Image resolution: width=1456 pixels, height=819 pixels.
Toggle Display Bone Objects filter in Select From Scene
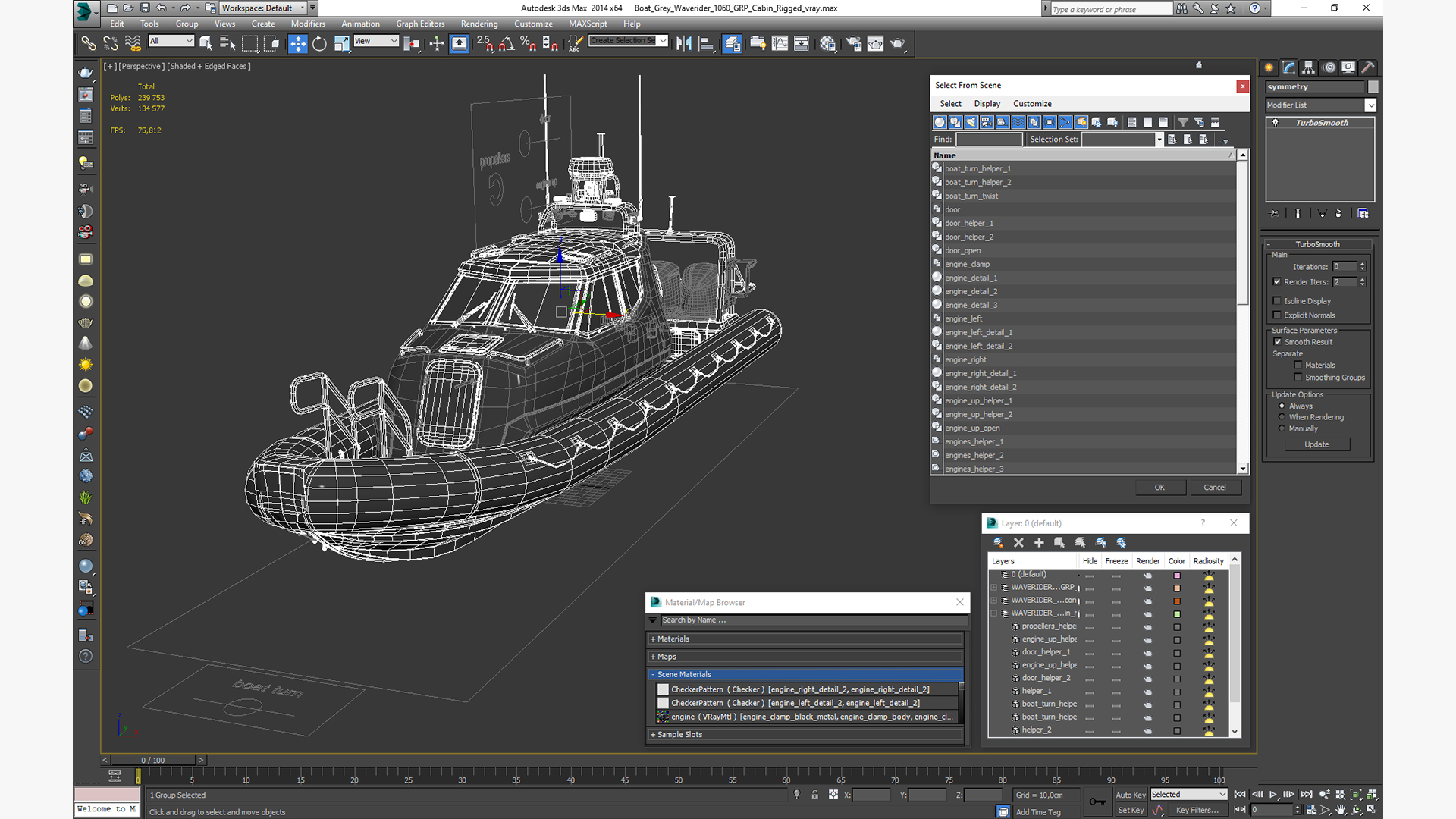pos(1065,122)
